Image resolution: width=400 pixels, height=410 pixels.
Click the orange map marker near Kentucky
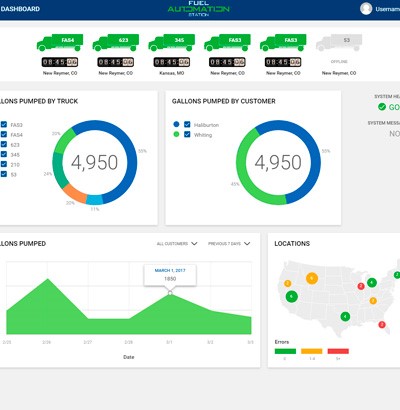coord(373,301)
